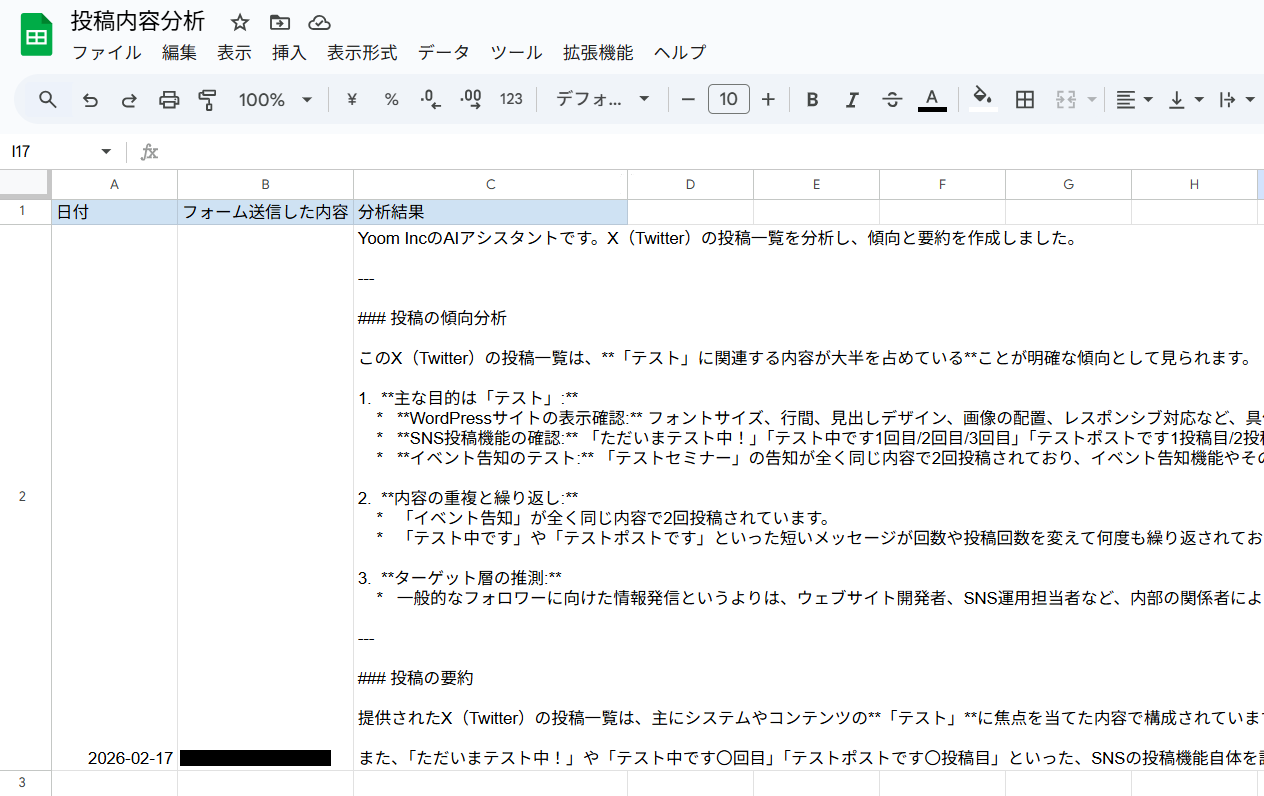Open the 拡張機能 menu
Screen dimensions: 1264x796
(598, 53)
